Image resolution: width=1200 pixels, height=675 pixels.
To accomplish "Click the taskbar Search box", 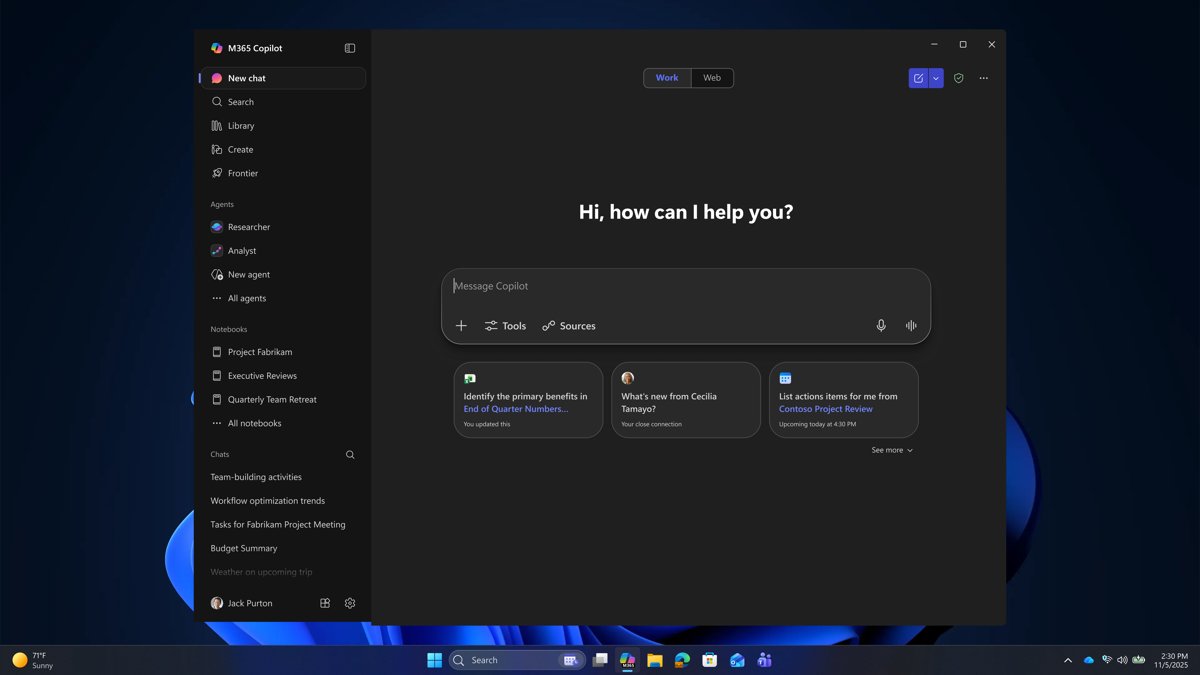I will coord(517,660).
